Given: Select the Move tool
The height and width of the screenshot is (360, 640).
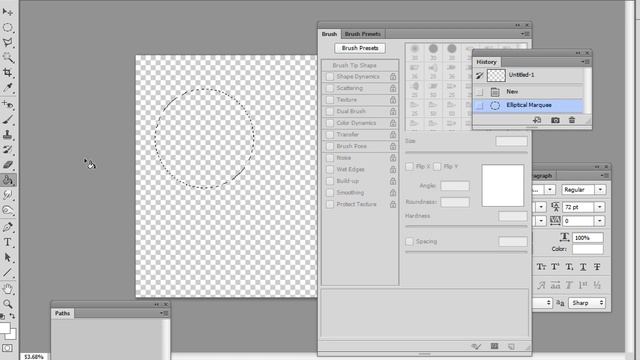Looking at the screenshot, I should pyautogui.click(x=7, y=12).
